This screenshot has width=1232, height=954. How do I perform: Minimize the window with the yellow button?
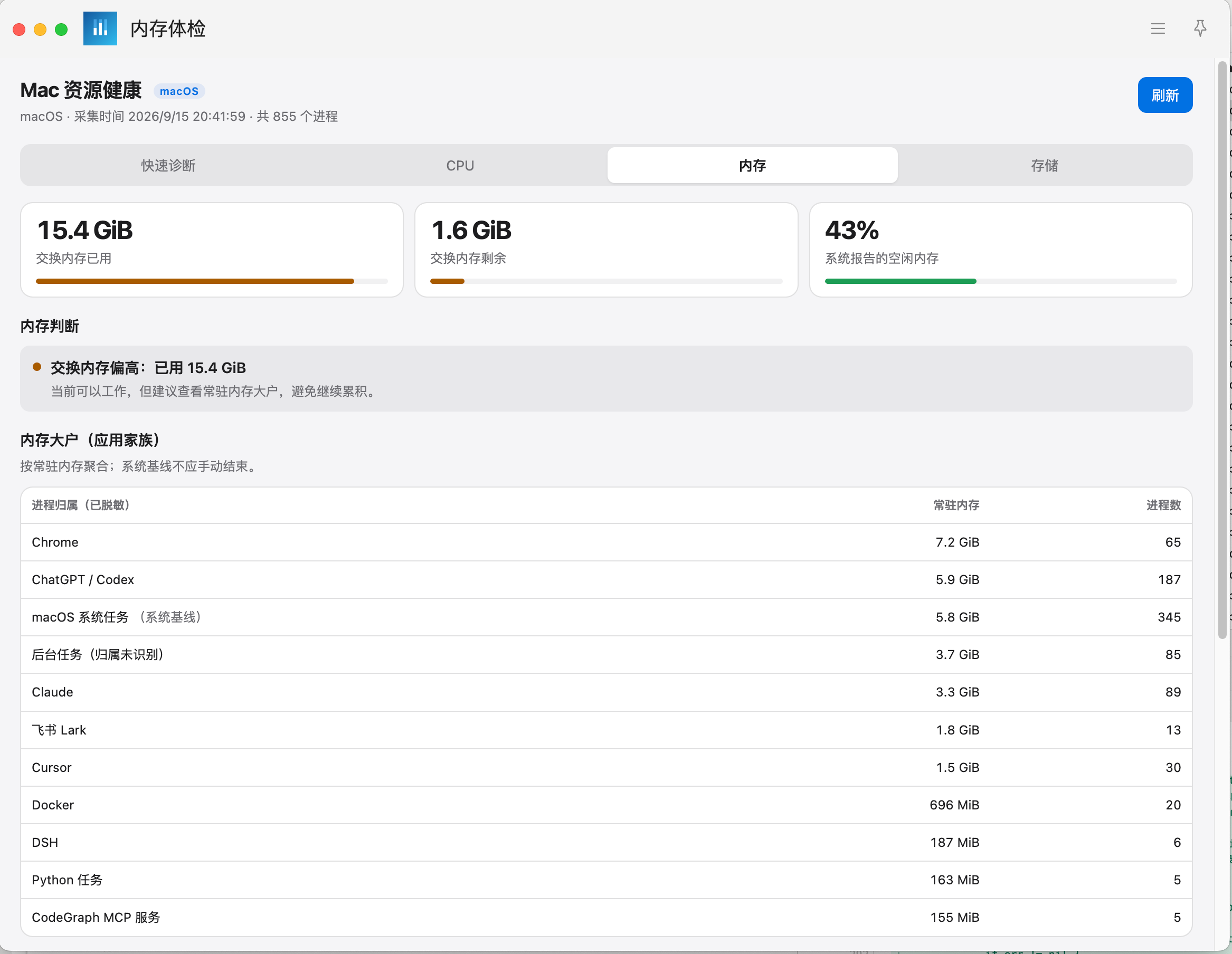click(x=40, y=30)
